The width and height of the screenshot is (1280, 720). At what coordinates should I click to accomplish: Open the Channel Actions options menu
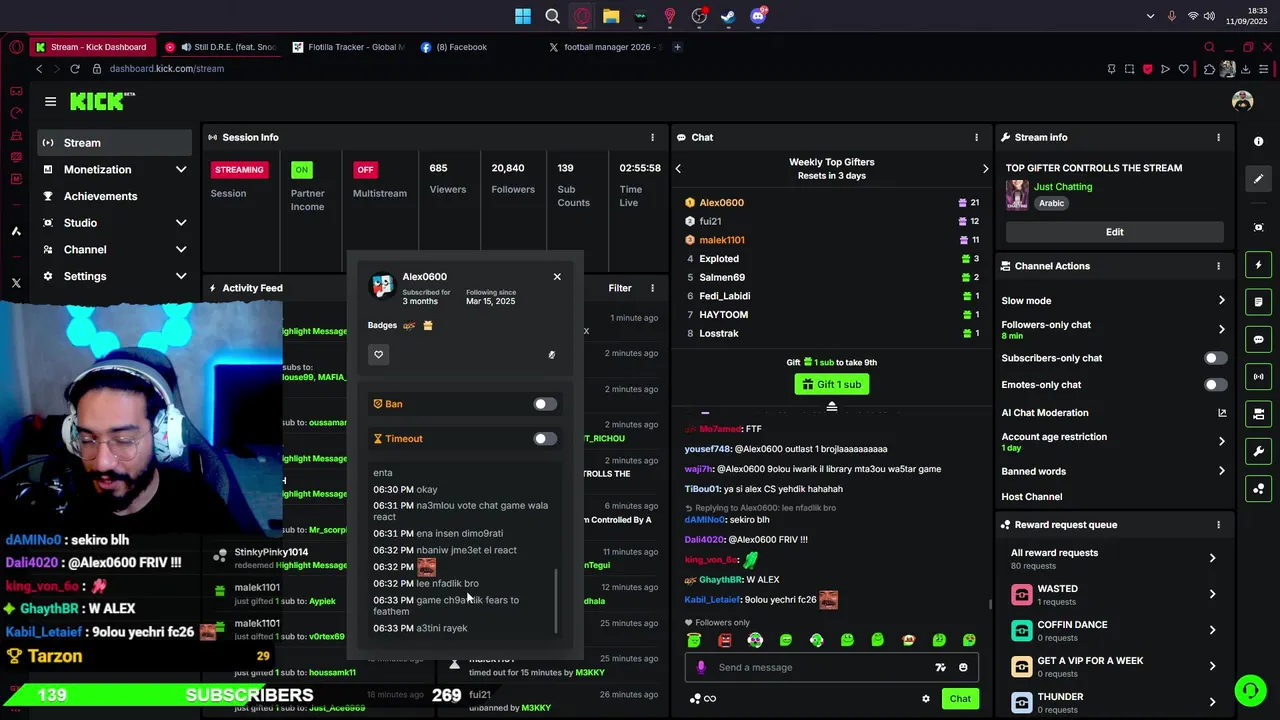point(1218,266)
